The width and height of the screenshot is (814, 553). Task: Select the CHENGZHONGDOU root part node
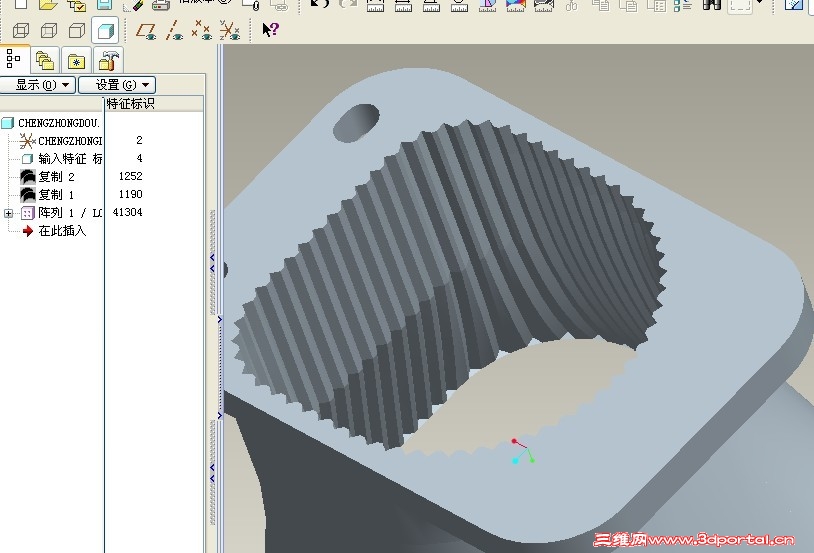click(51, 123)
